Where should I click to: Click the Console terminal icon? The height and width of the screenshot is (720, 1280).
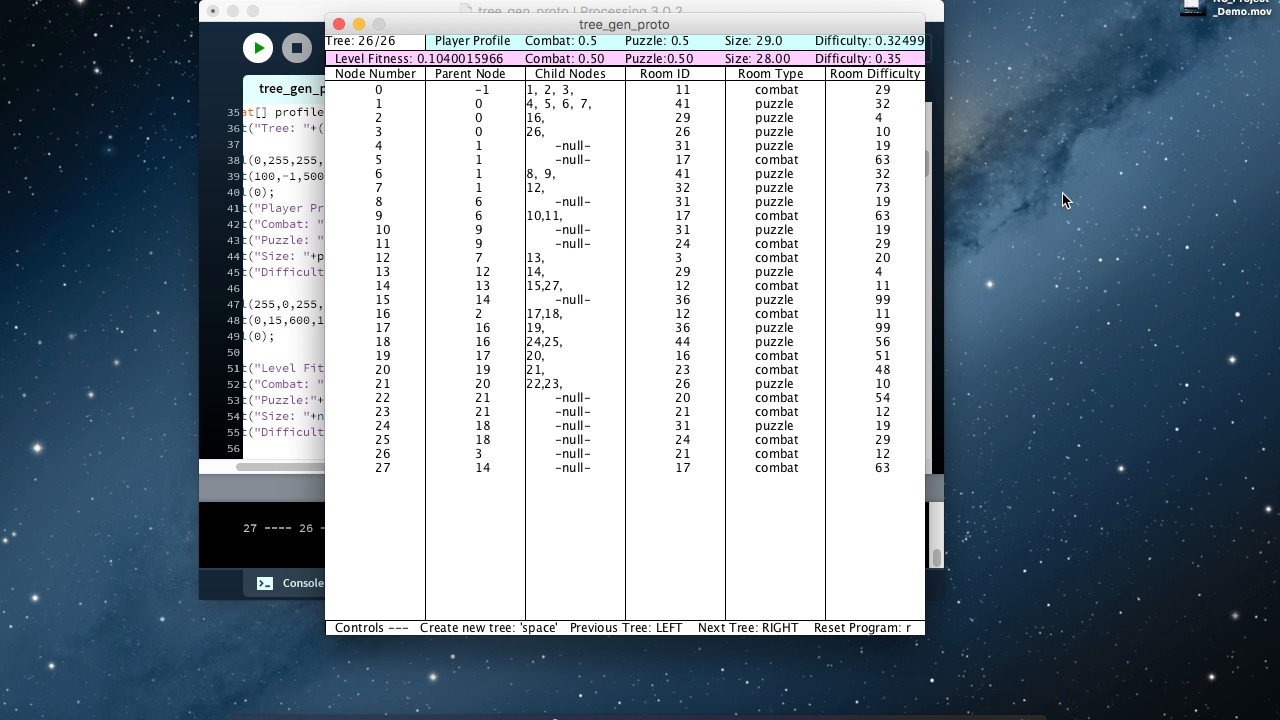pos(265,583)
